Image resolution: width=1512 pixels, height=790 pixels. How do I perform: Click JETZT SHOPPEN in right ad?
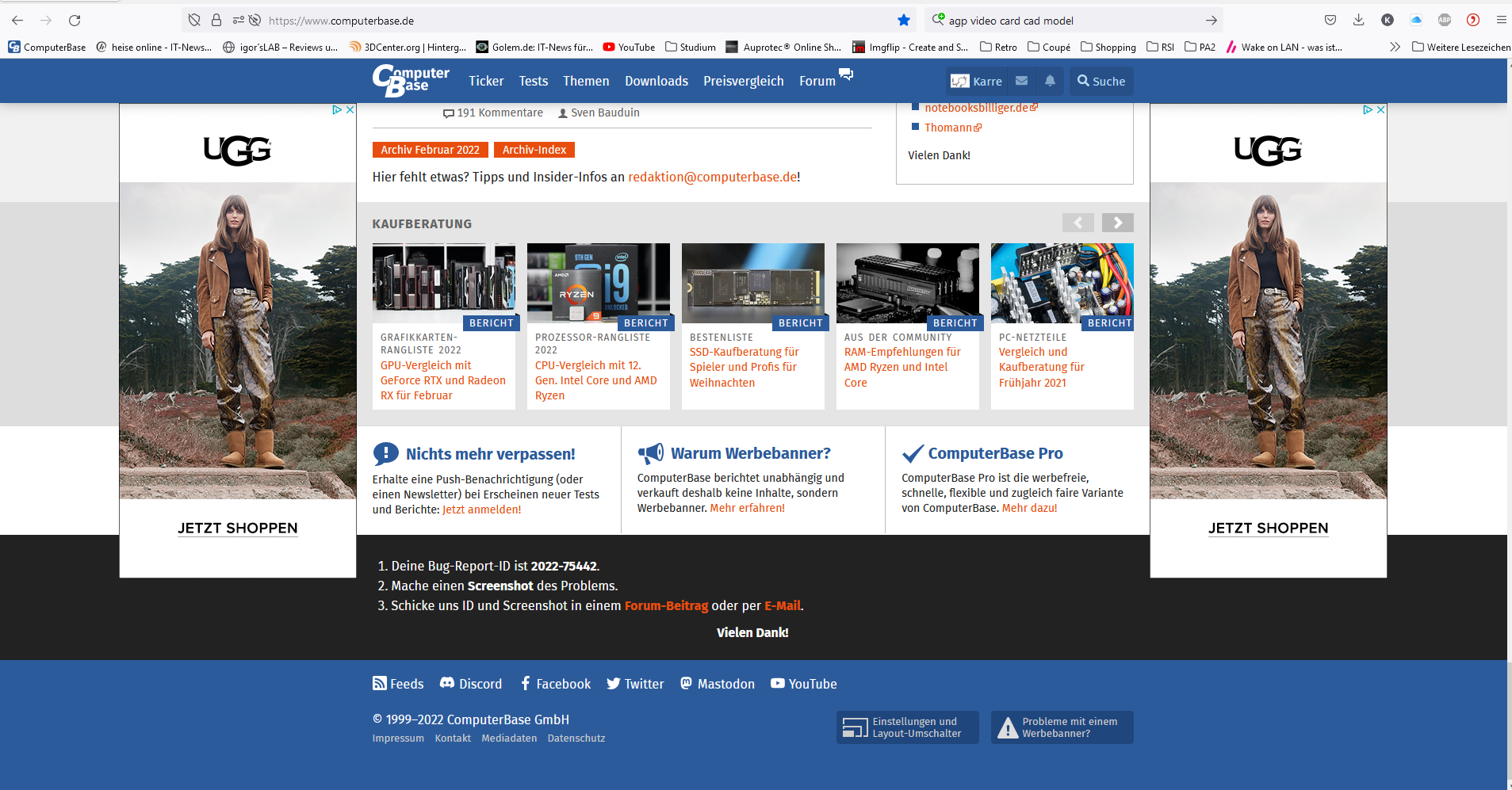tap(1269, 529)
